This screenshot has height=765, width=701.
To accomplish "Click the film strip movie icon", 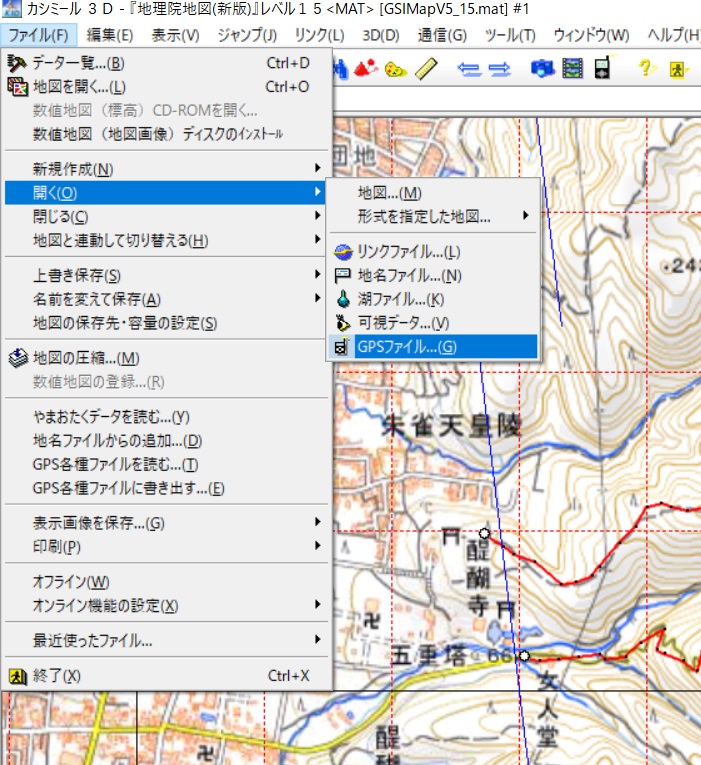I will 572,69.
